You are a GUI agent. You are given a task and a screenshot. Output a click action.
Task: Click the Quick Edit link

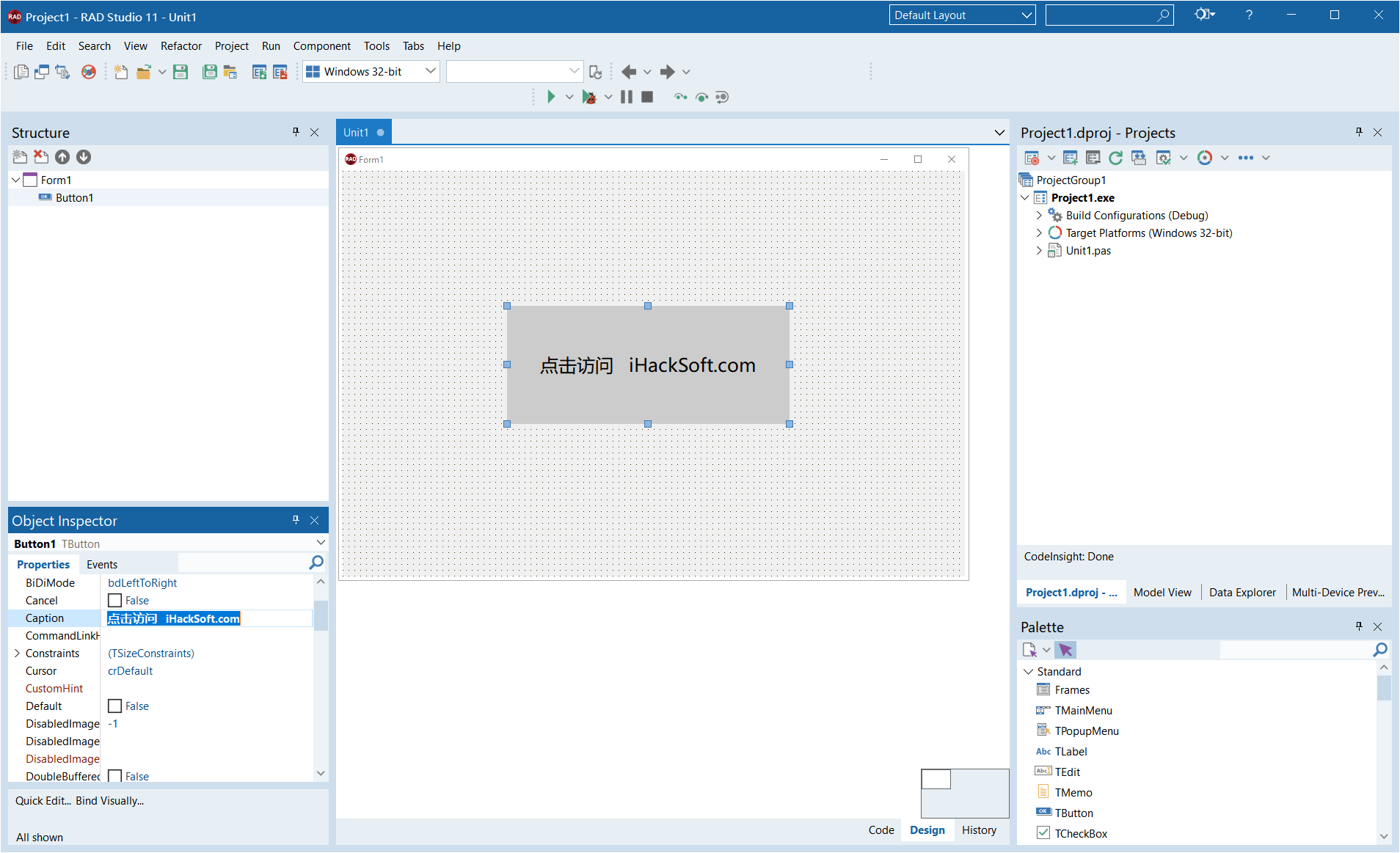[x=43, y=801]
